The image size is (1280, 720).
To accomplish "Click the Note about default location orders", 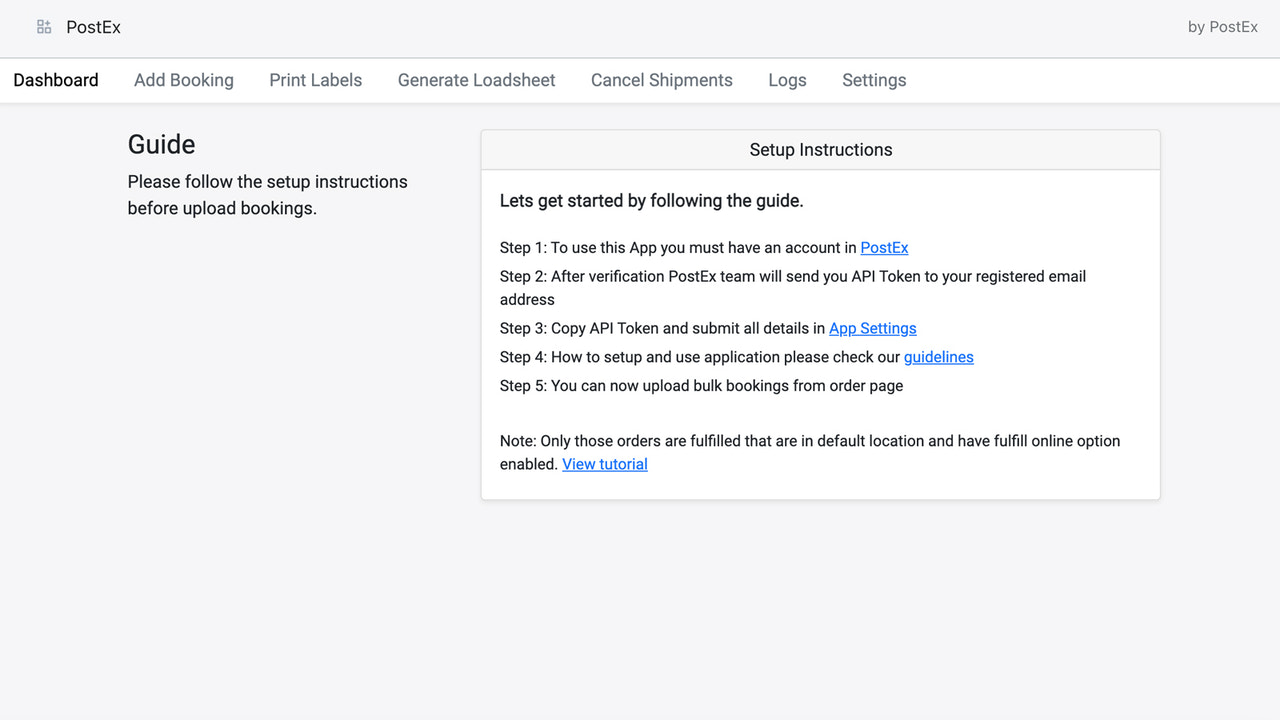I will [809, 441].
